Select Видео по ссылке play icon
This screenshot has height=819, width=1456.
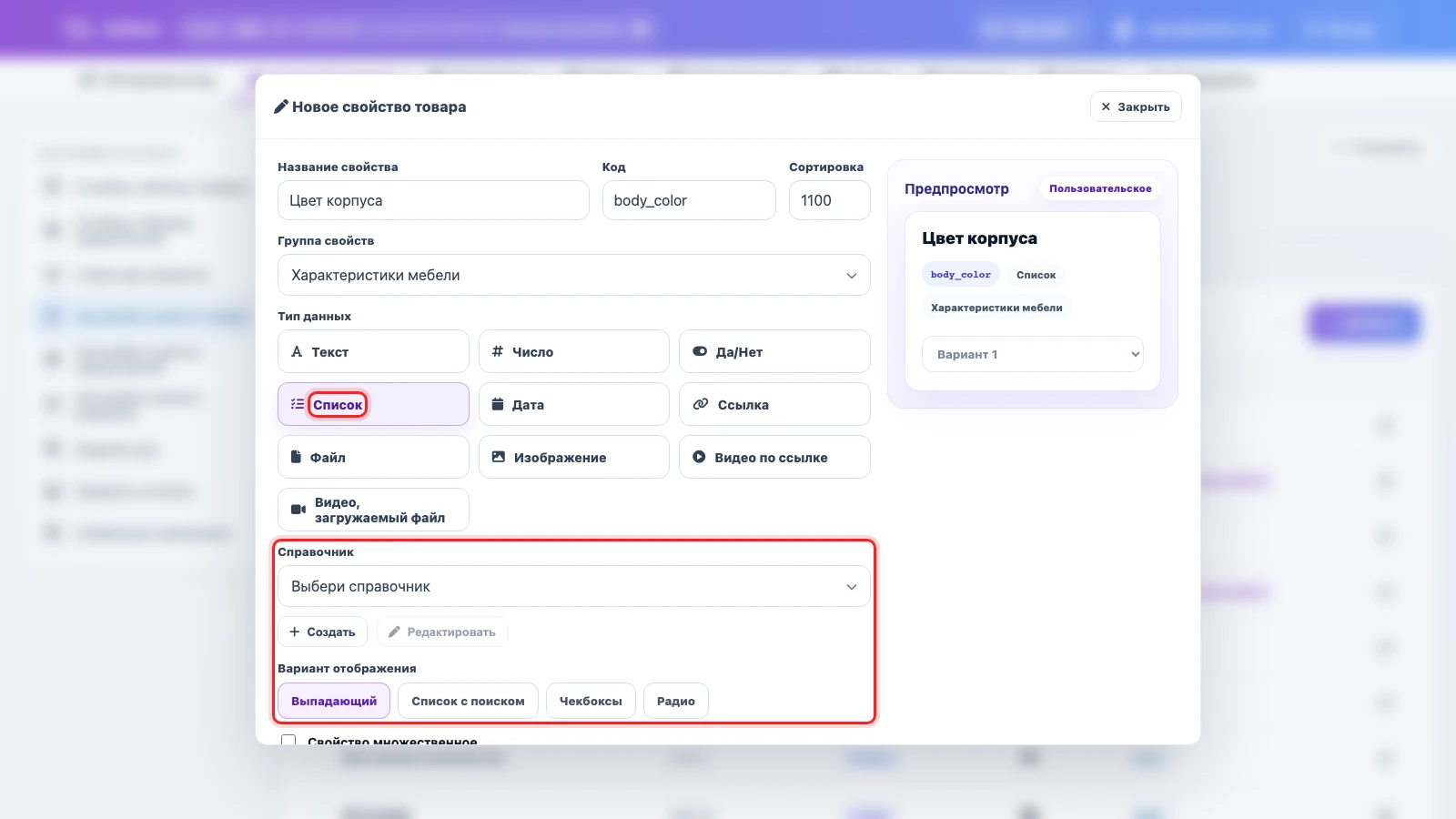click(699, 457)
